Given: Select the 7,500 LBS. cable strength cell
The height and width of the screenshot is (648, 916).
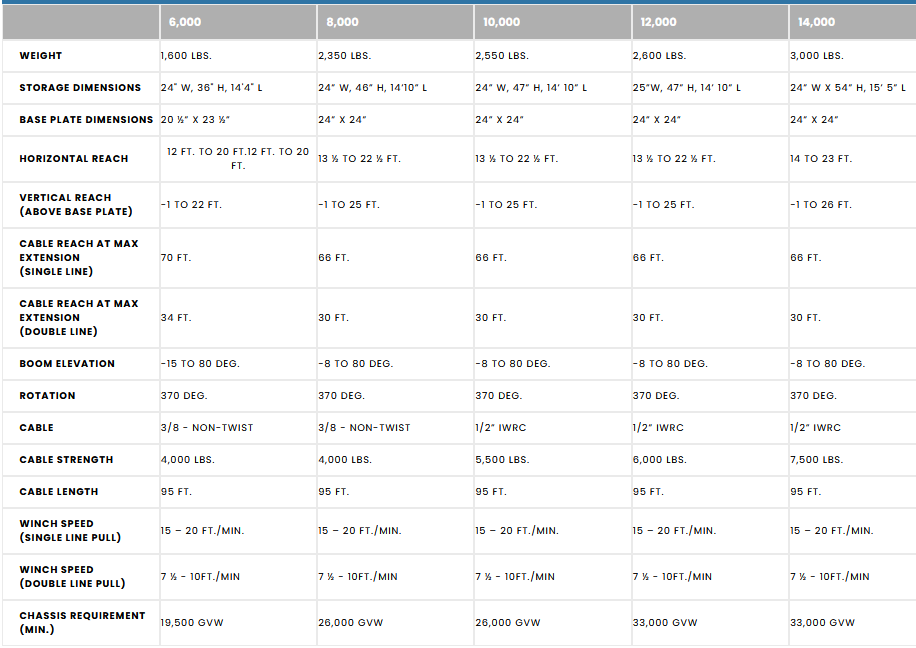Looking at the screenshot, I should tap(816, 460).
